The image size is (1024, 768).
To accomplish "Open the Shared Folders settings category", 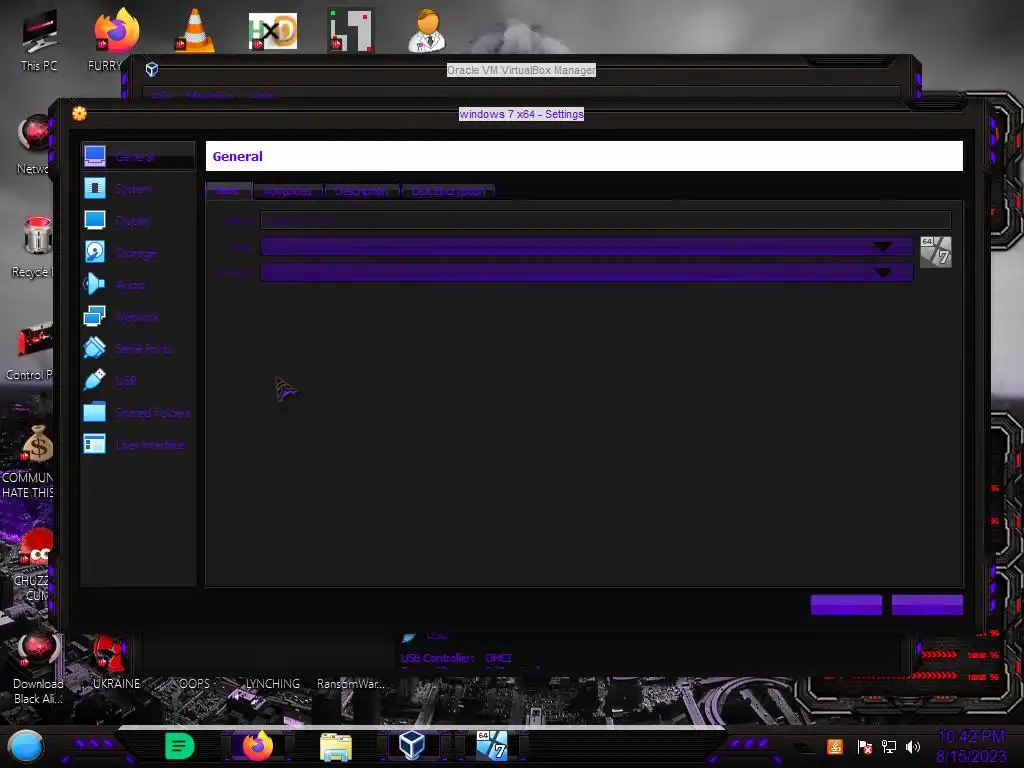I will pyautogui.click(x=138, y=412).
